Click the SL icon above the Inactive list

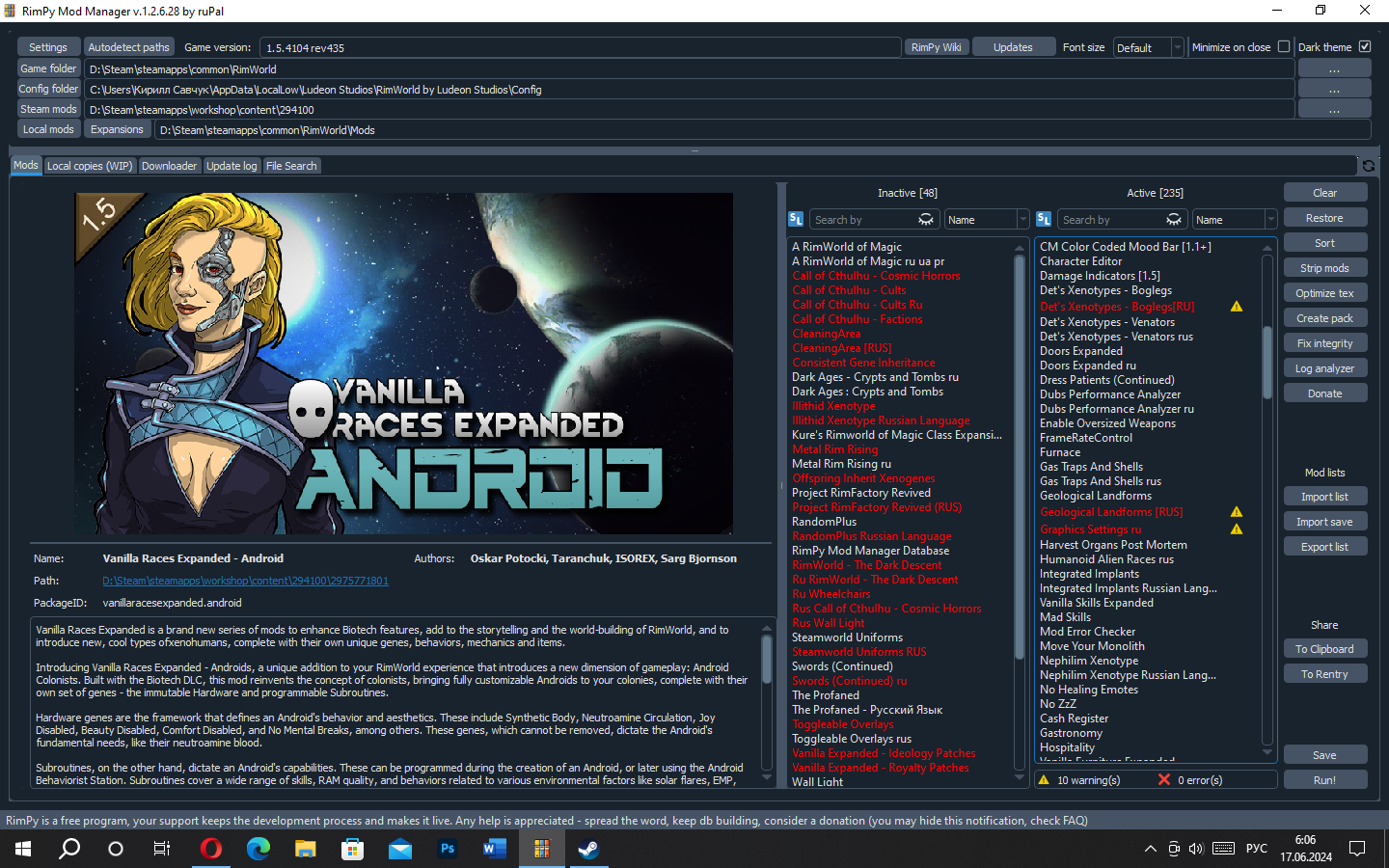coord(796,220)
